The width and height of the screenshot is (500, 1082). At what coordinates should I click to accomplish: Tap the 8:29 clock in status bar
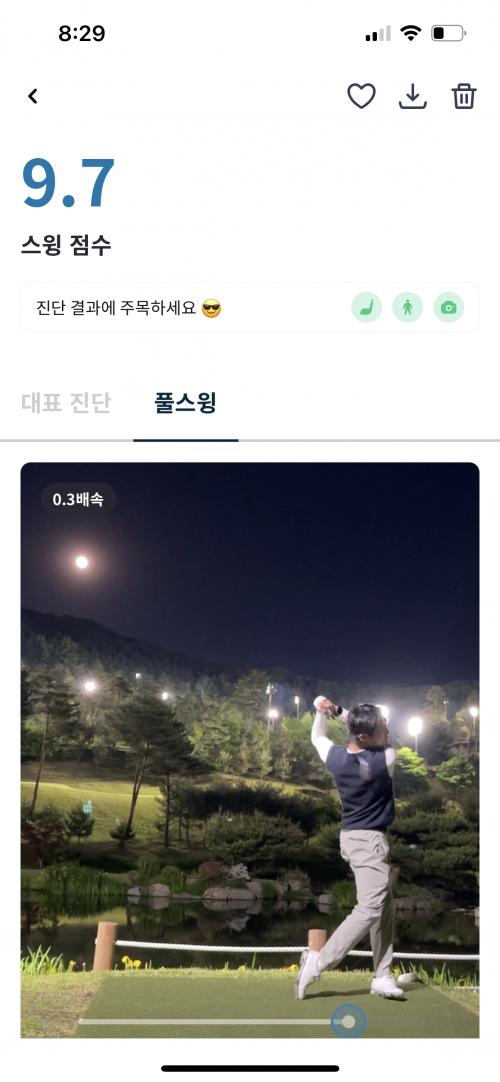pyautogui.click(x=81, y=33)
